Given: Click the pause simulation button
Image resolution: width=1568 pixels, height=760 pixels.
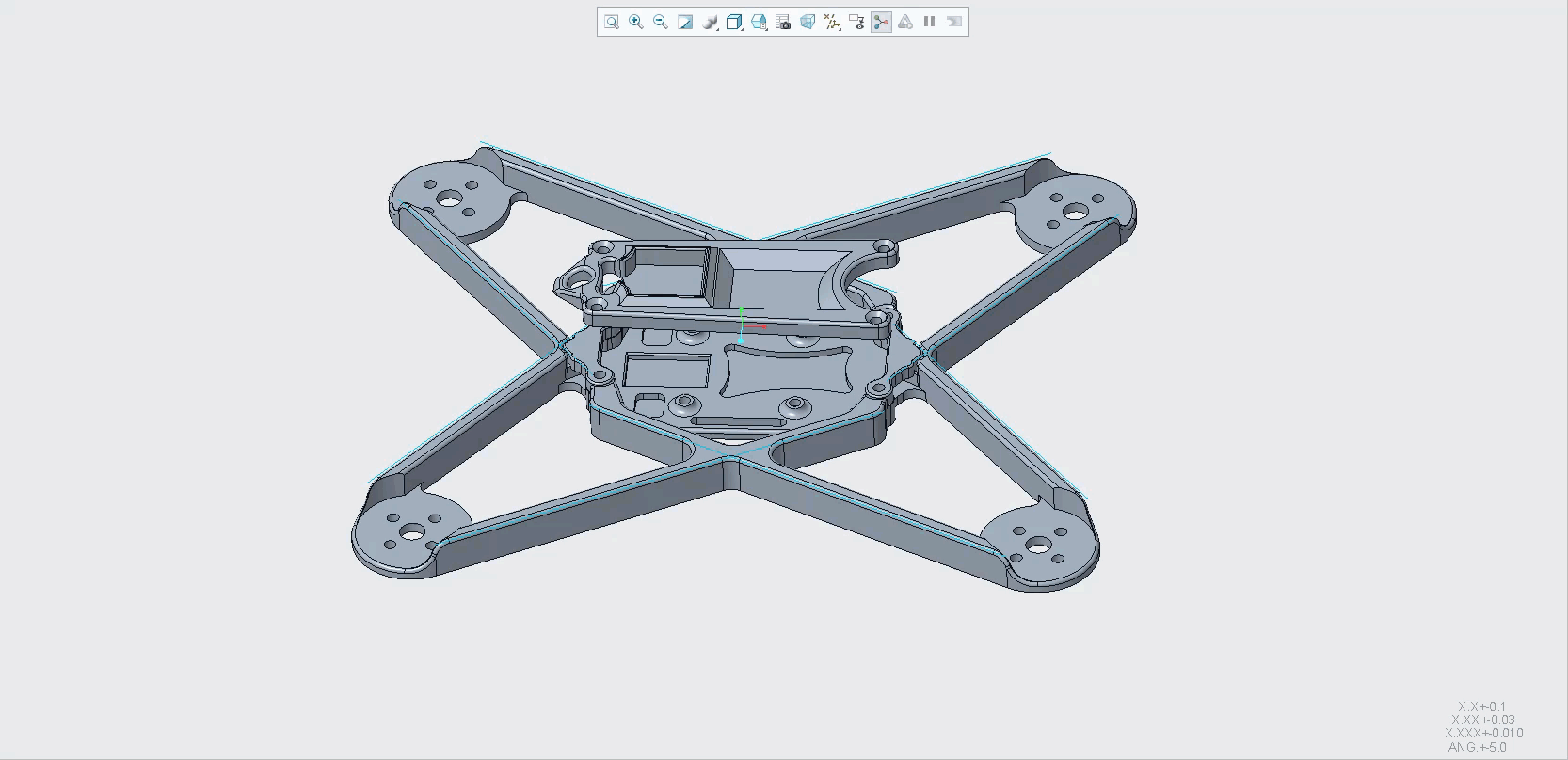Looking at the screenshot, I should pos(930,22).
